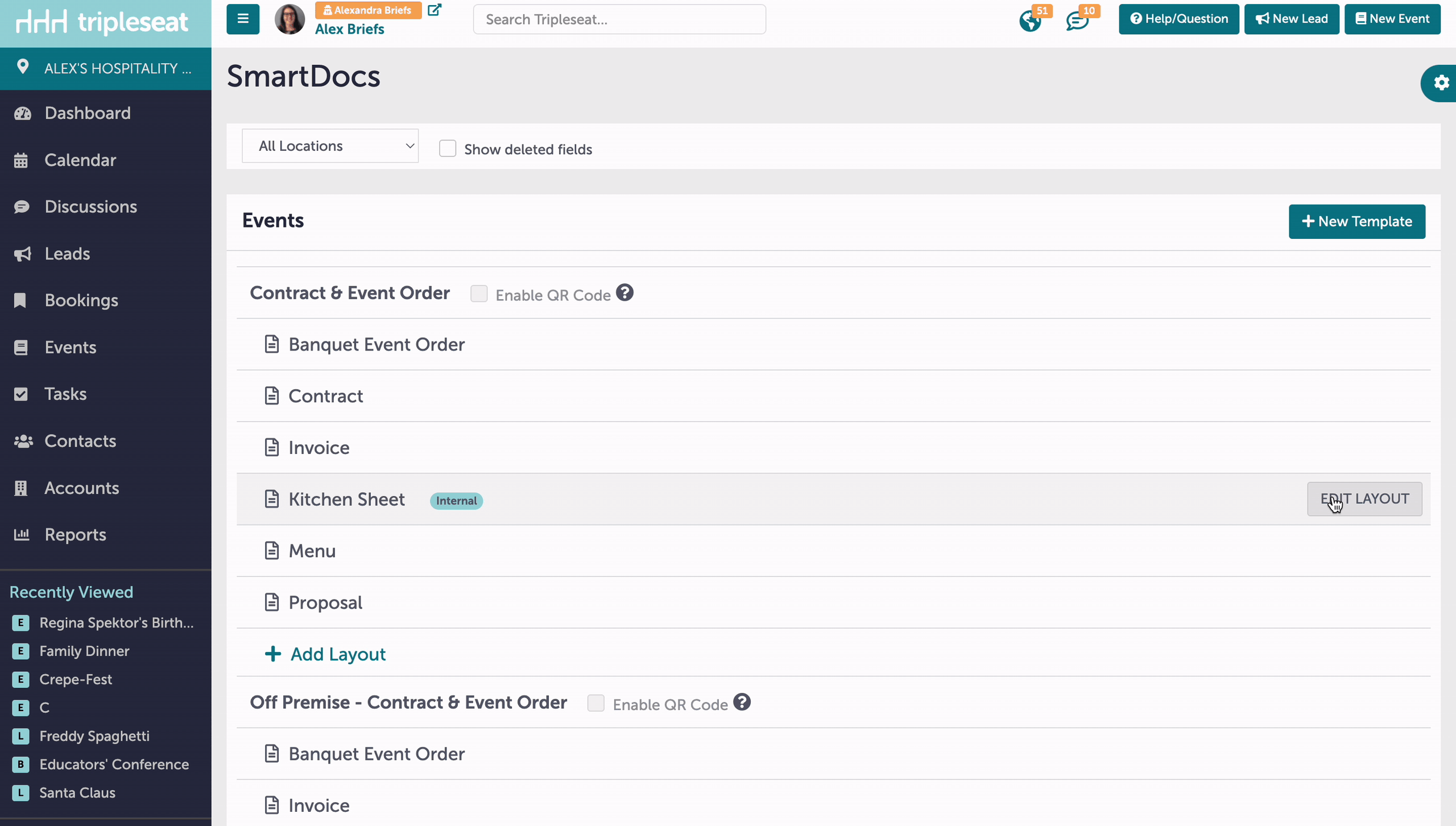This screenshot has height=826, width=1456.
Task: Click the Help/Question button
Action: 1178,19
